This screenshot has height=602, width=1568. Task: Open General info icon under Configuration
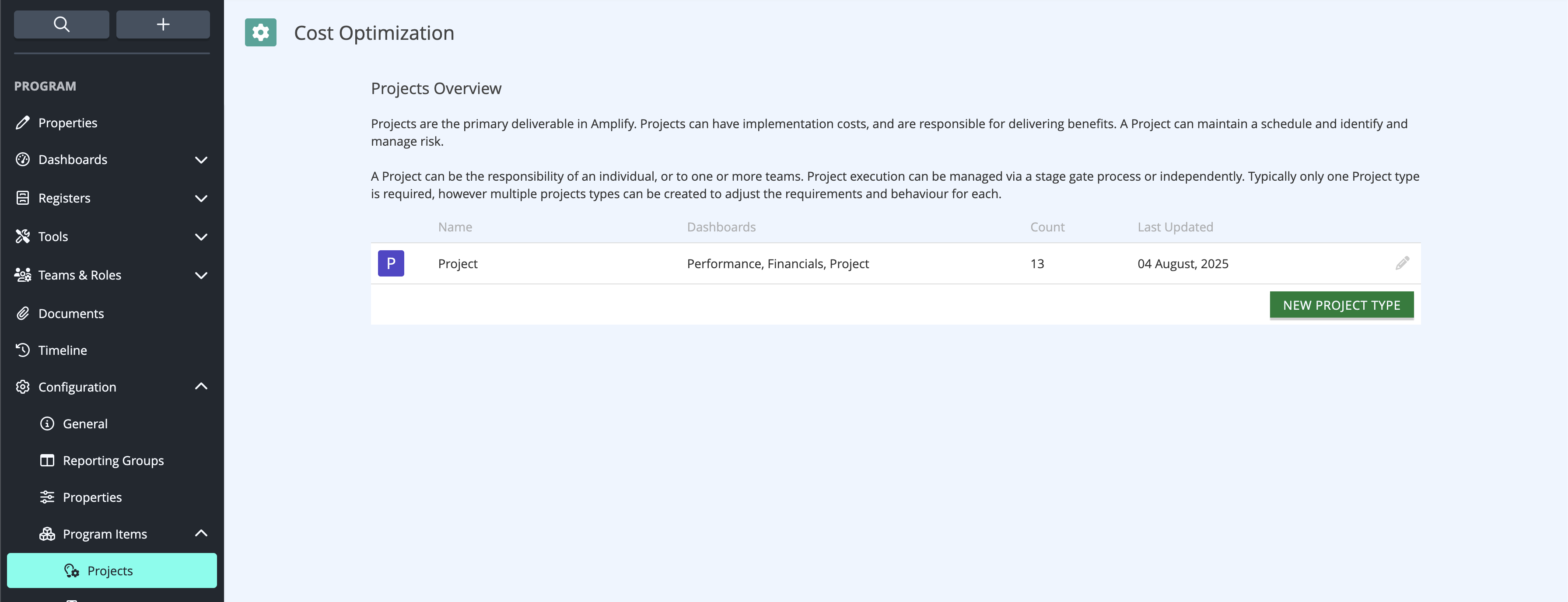pyautogui.click(x=47, y=423)
